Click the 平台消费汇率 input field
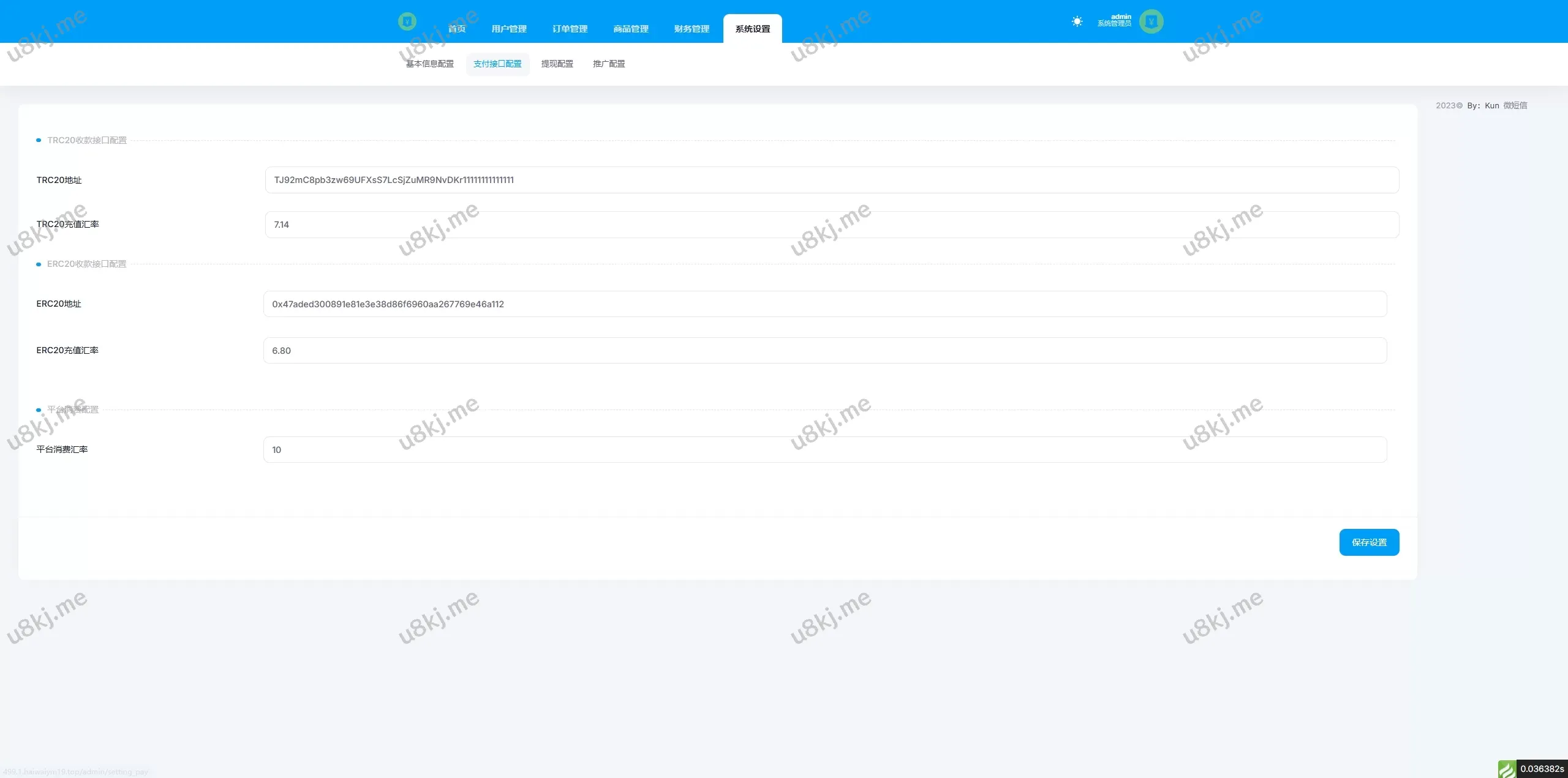Screen dimensions: 1568x778 pos(824,450)
